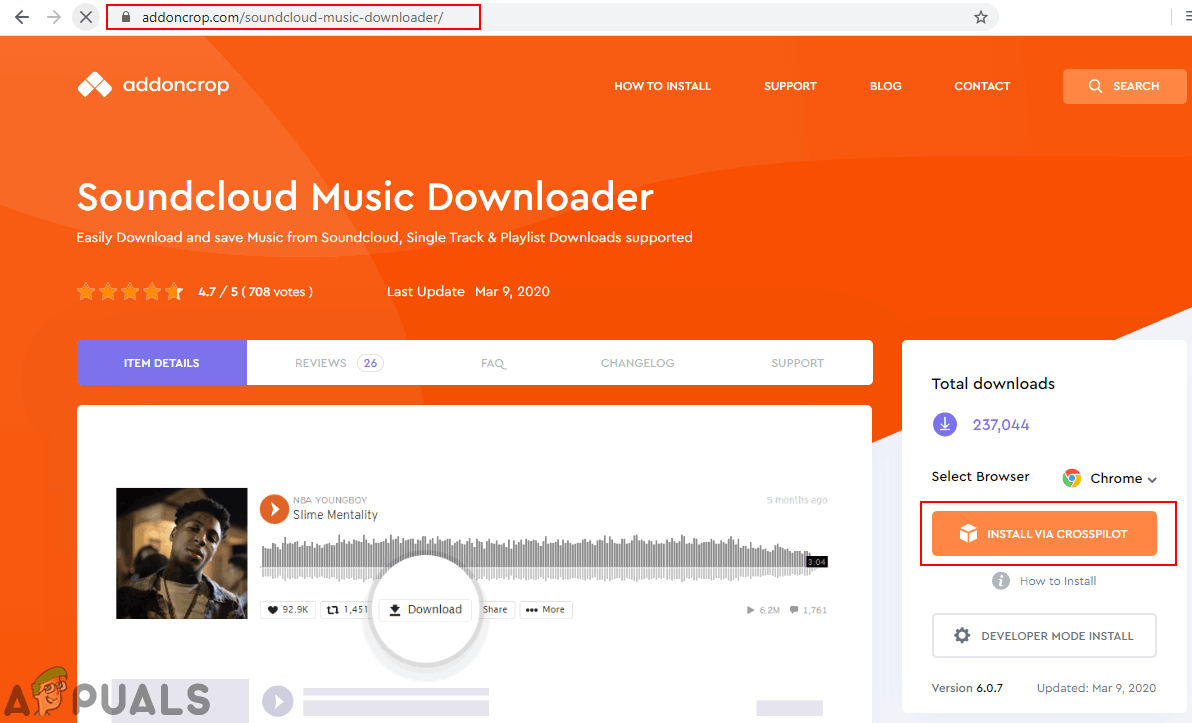Image resolution: width=1192 pixels, height=723 pixels.
Task: Click the magnifier icon in the Search button
Action: (x=1095, y=86)
